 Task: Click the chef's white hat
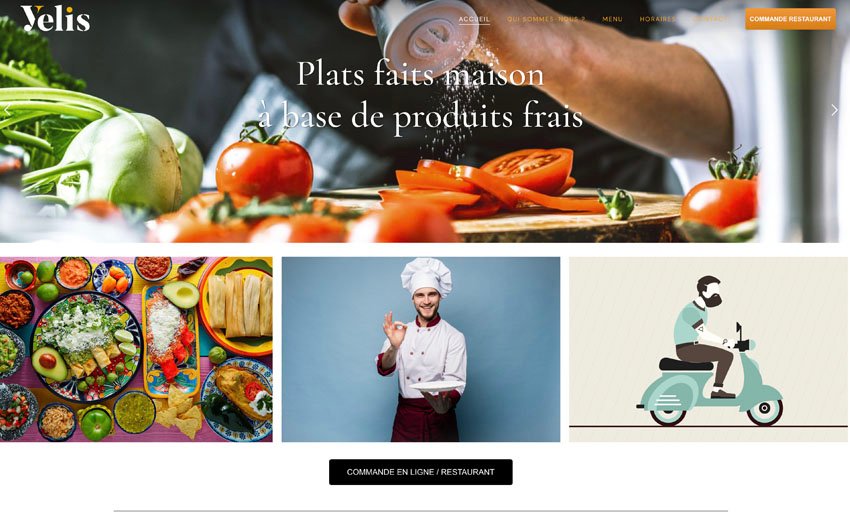point(426,276)
